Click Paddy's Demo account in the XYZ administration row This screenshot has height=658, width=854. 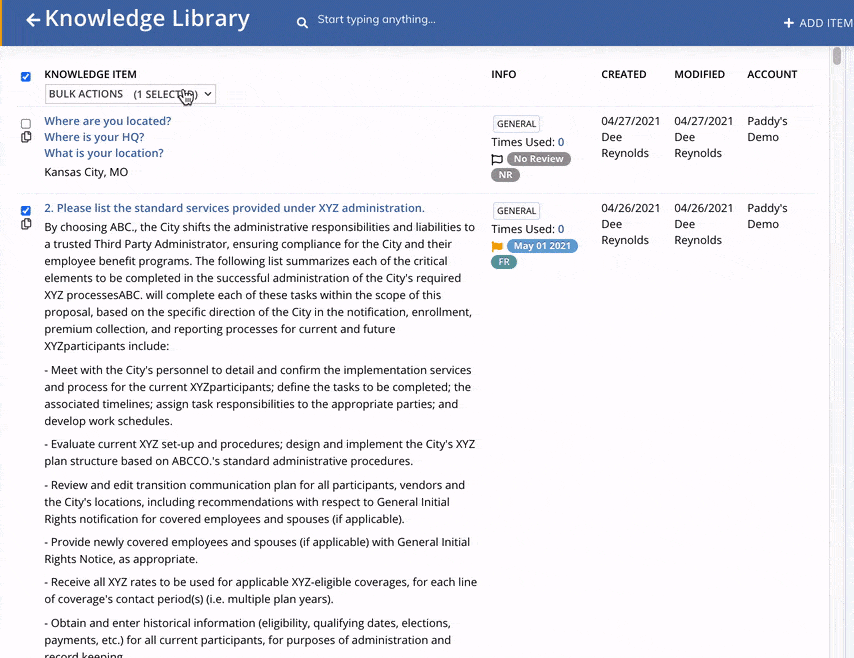(767, 216)
